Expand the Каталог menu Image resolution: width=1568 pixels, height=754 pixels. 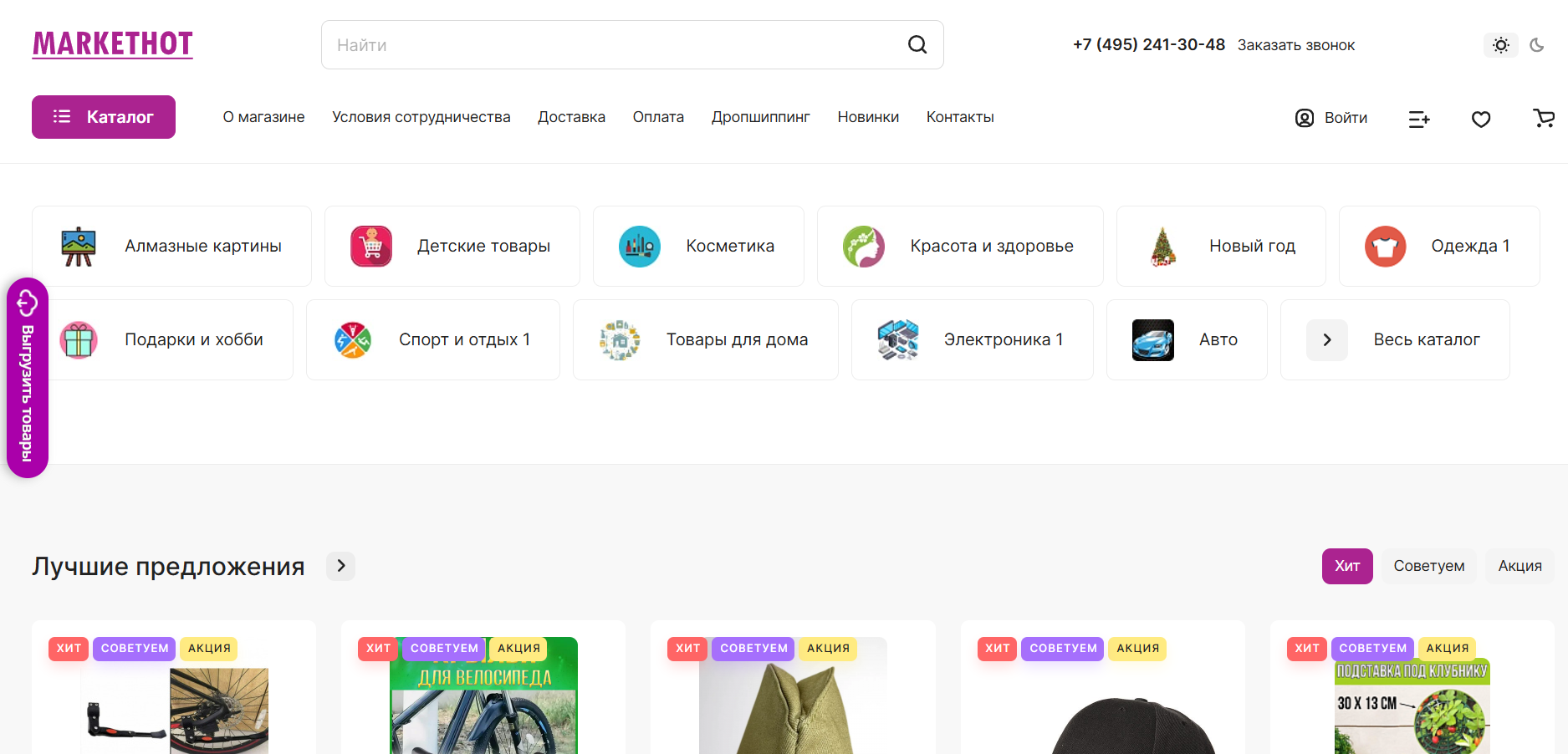tap(103, 117)
